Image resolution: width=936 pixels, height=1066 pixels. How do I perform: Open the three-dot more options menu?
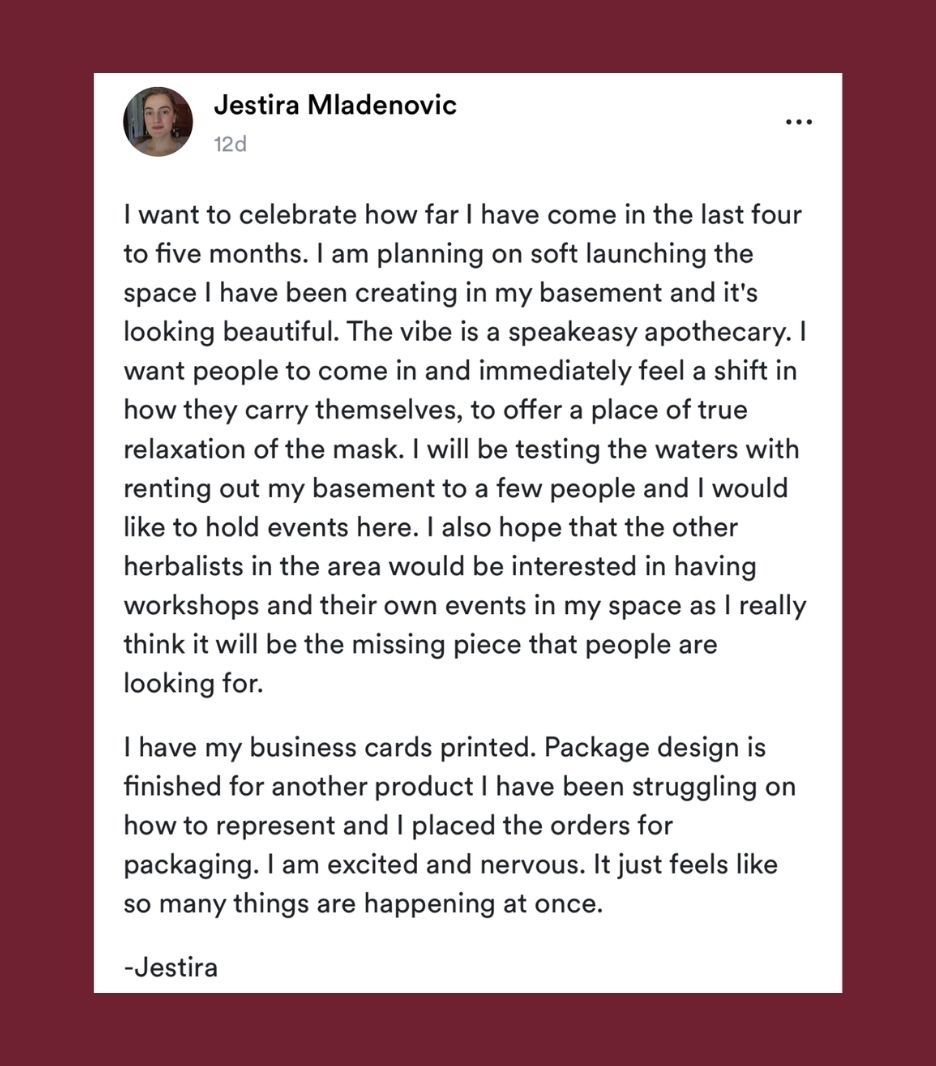[x=798, y=122]
